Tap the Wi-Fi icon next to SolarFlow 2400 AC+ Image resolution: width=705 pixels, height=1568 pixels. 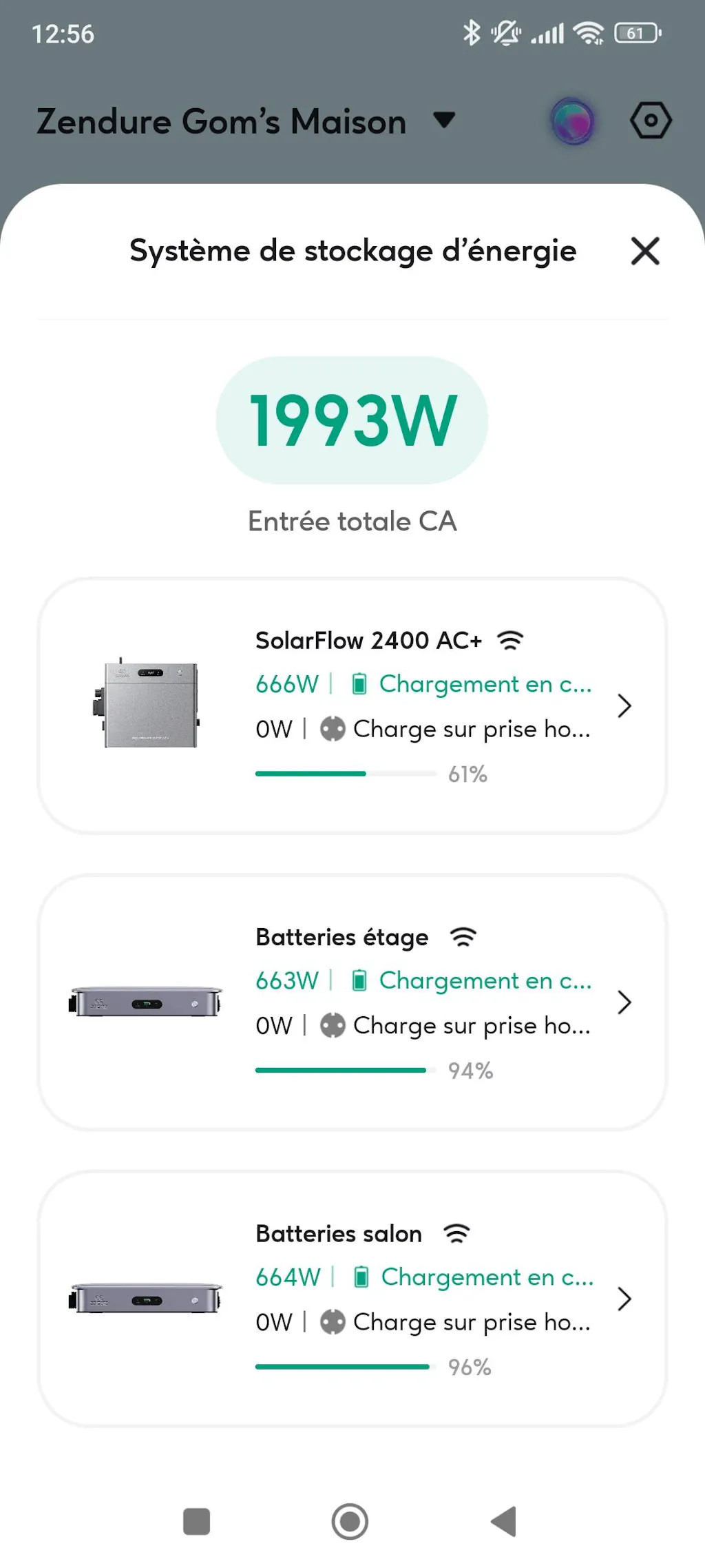(510, 641)
